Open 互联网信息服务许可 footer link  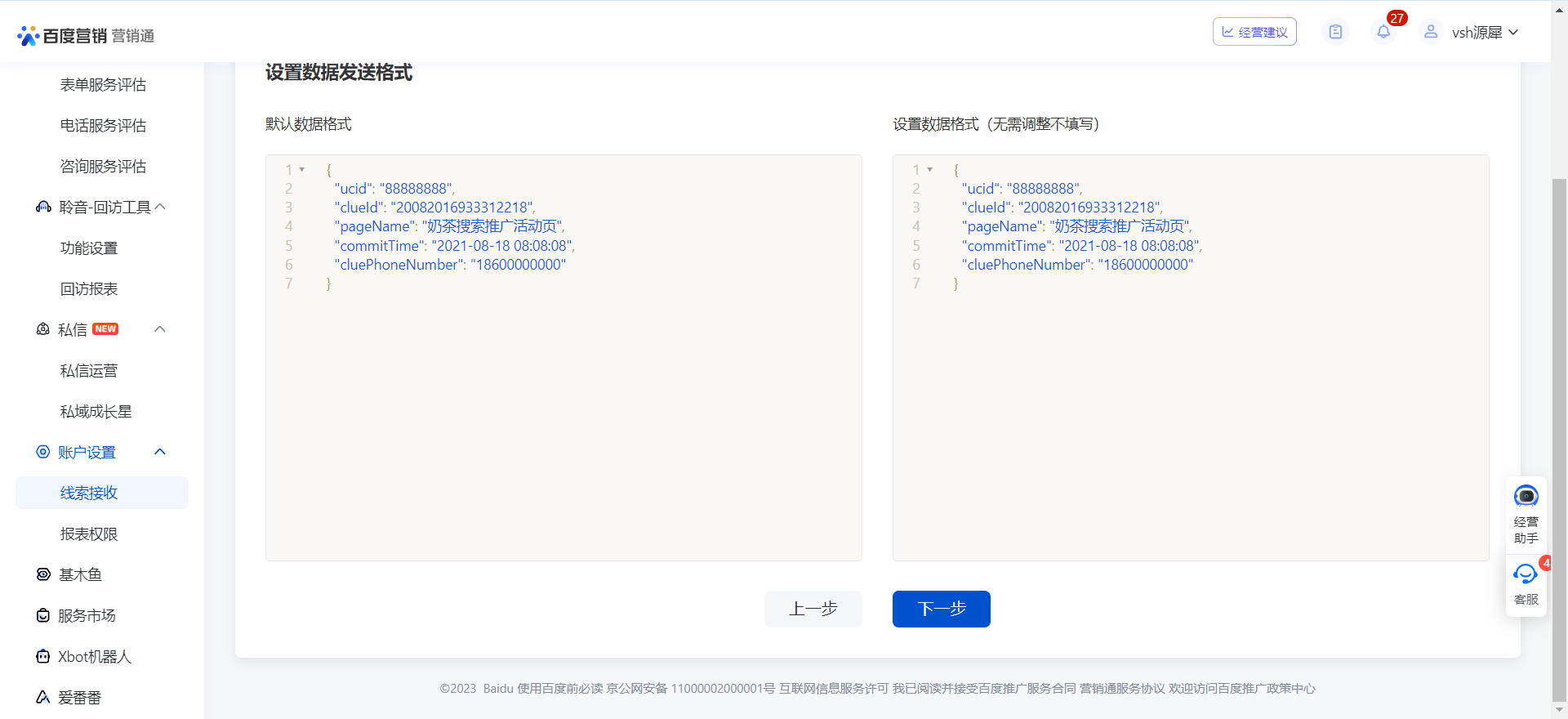(x=833, y=689)
